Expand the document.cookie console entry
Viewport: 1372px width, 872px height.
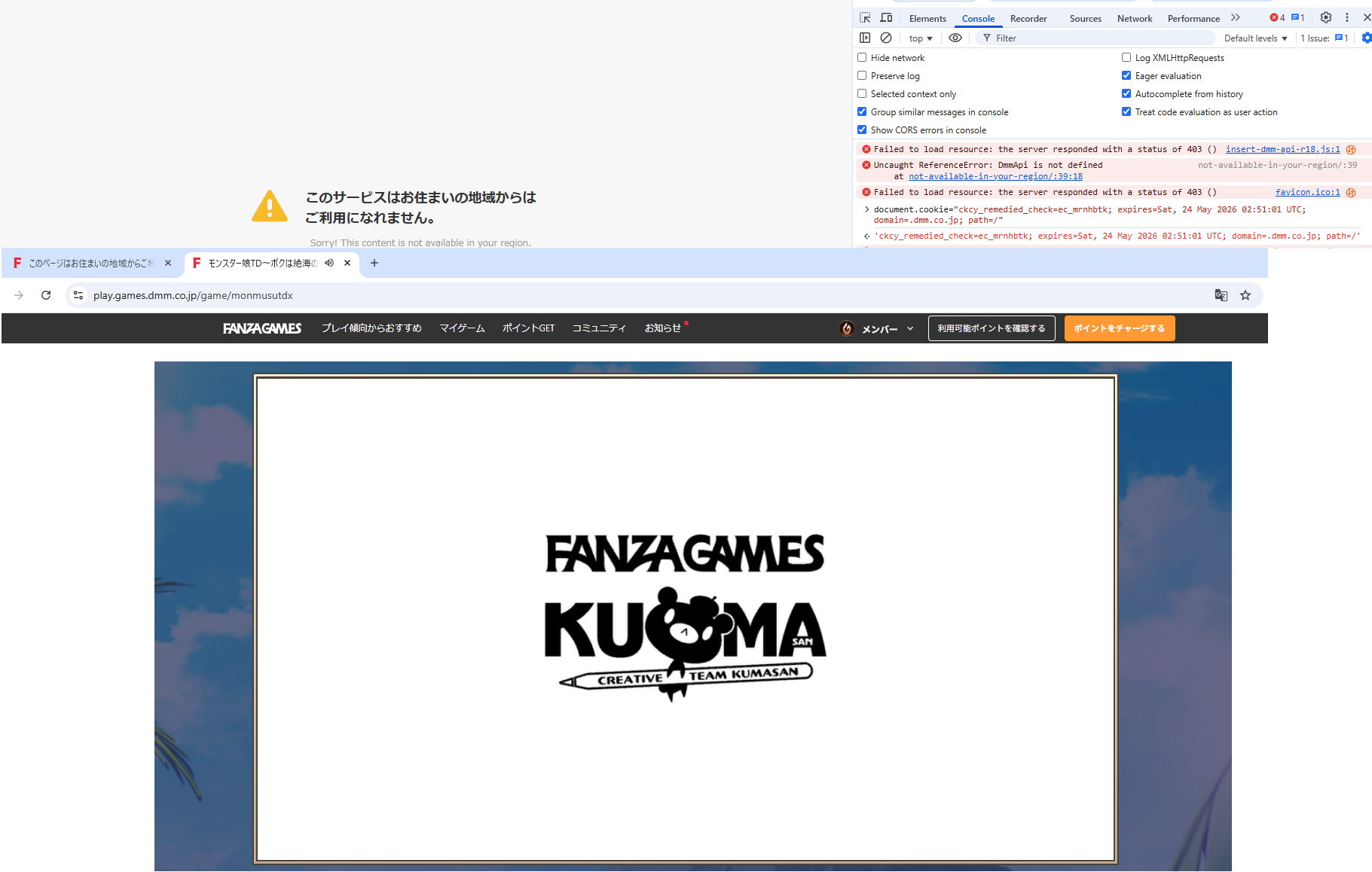point(867,209)
